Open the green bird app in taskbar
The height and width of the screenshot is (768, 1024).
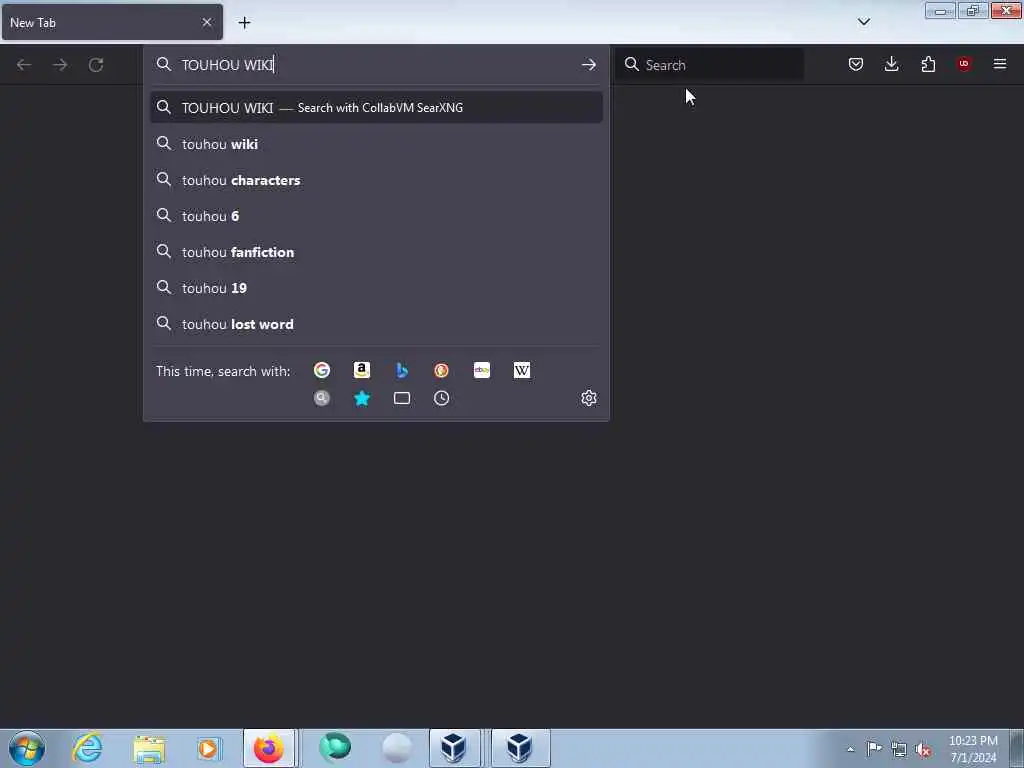[334, 748]
